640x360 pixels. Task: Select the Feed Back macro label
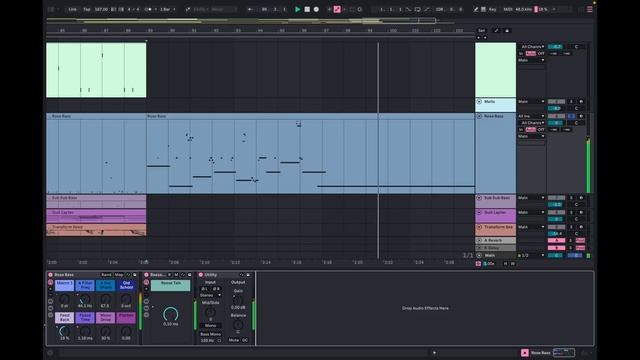tap(64, 318)
